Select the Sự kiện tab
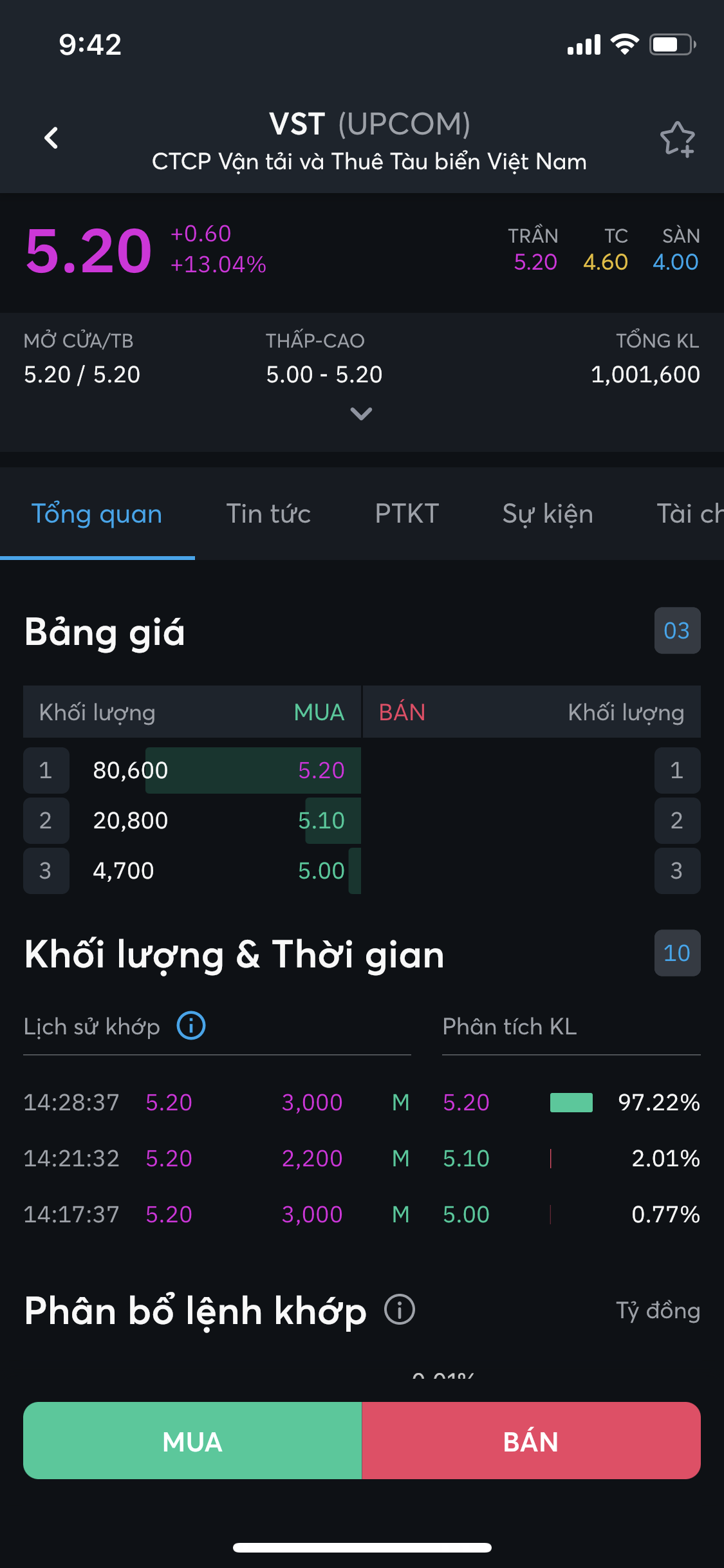 pos(548,514)
